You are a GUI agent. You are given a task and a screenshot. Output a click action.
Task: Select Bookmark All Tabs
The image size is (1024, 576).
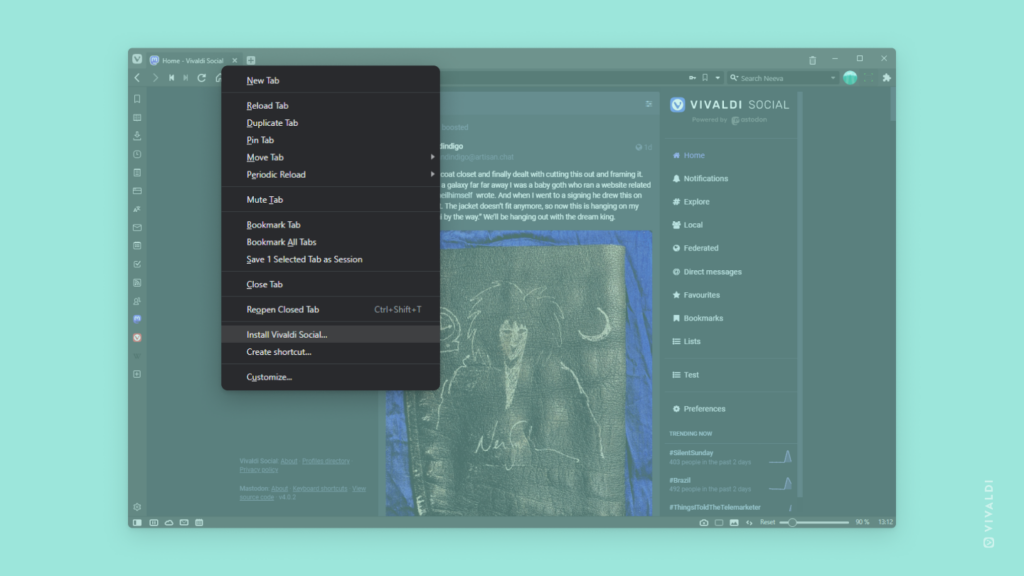pos(330,242)
